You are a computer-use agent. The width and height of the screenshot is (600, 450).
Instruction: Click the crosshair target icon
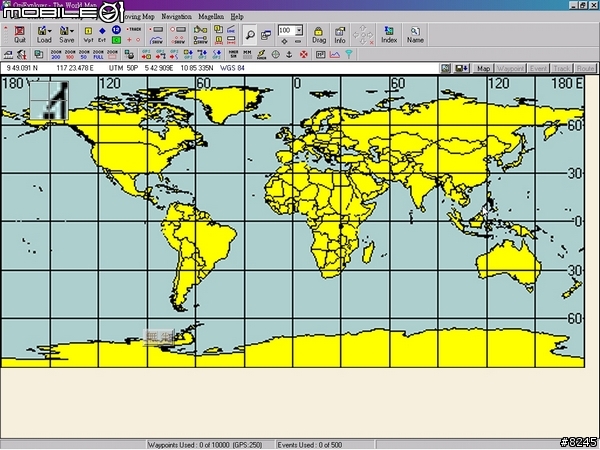point(276,54)
